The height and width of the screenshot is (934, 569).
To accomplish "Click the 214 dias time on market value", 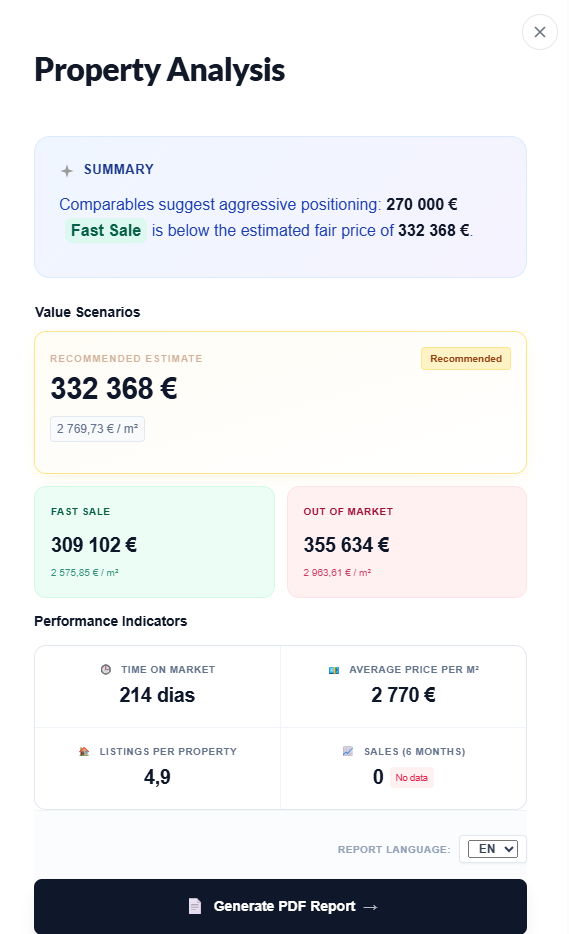I will (157, 695).
